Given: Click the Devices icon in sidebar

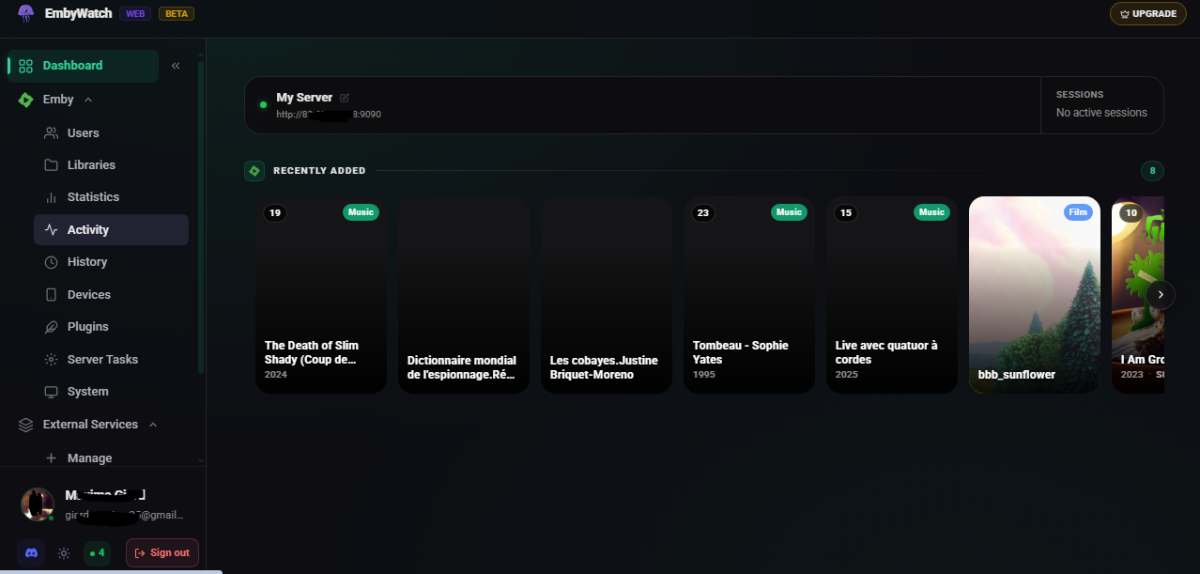Looking at the screenshot, I should tap(51, 295).
